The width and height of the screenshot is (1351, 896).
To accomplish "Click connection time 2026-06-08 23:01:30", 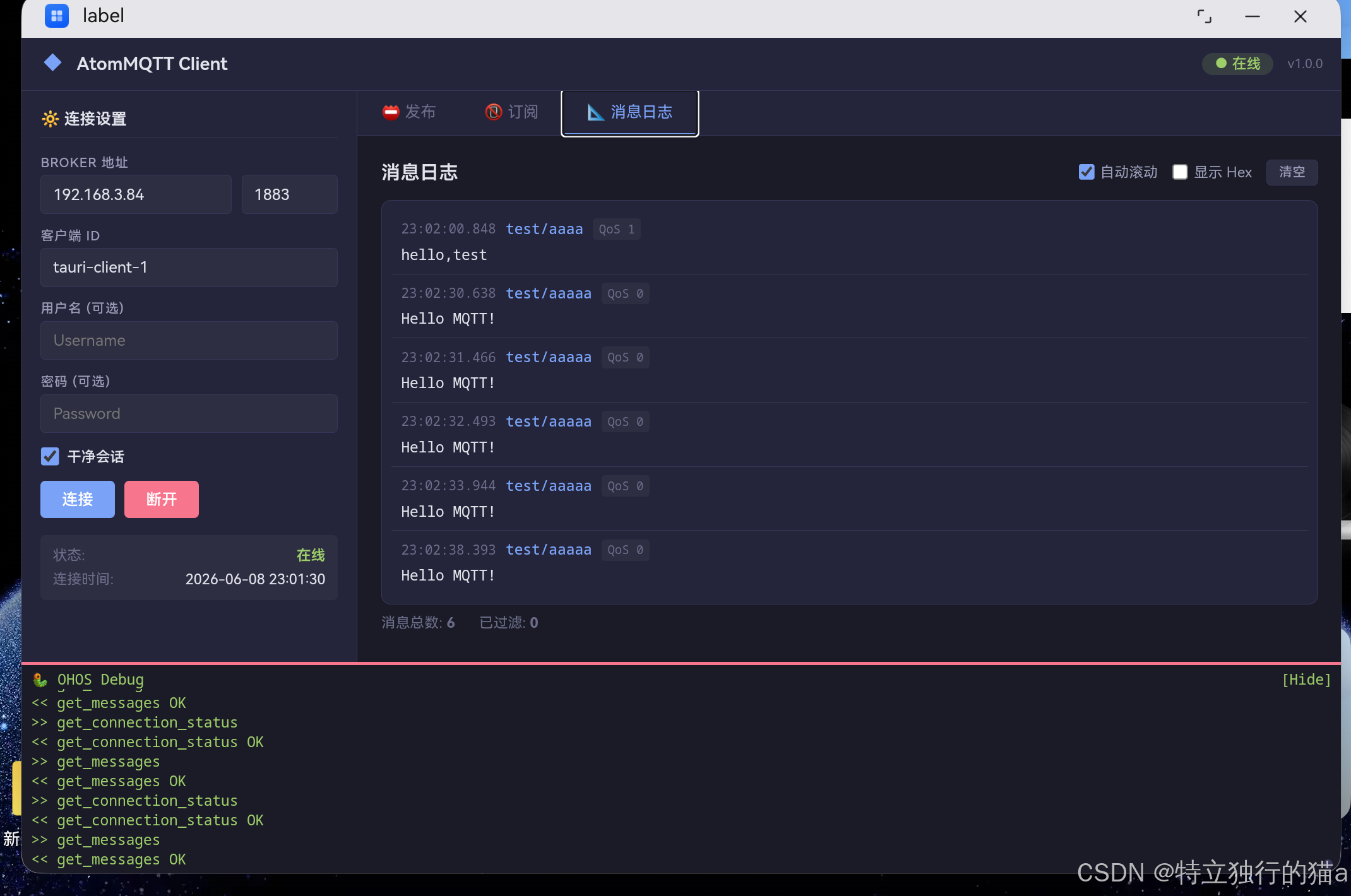I will click(255, 579).
